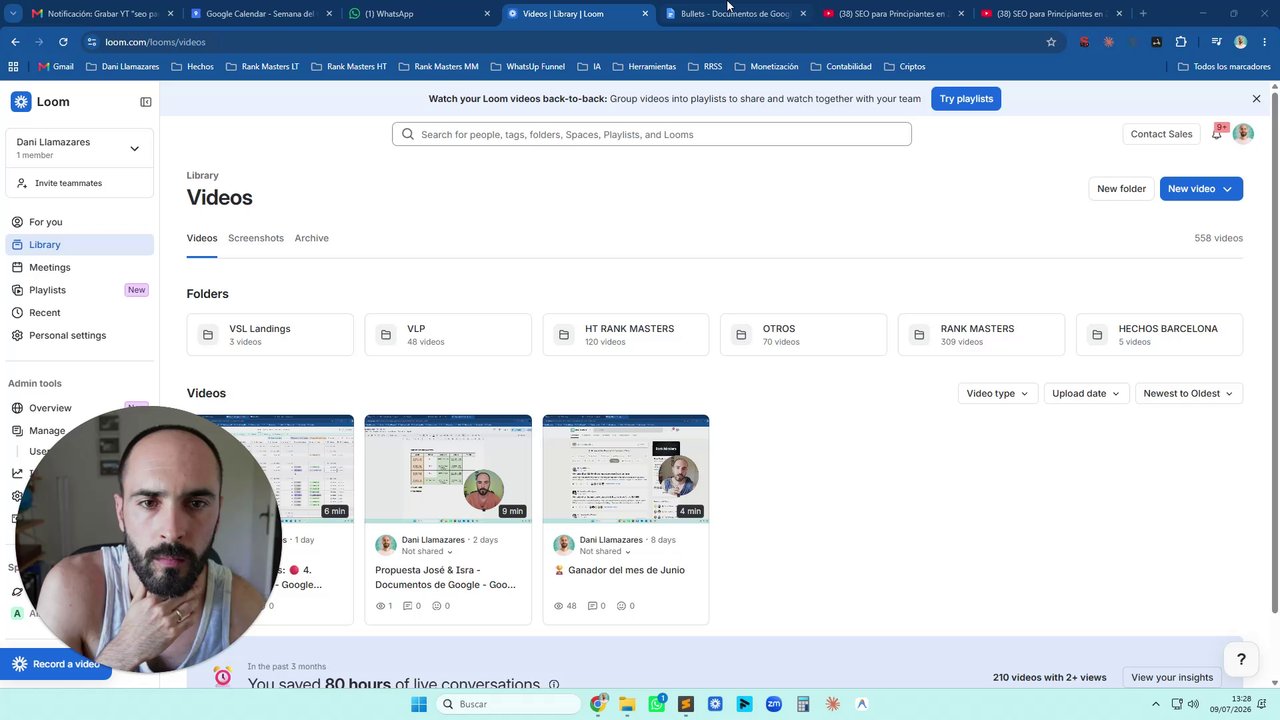Open the Windows Start menu
Image resolution: width=1280 pixels, height=720 pixels.
[x=419, y=704]
